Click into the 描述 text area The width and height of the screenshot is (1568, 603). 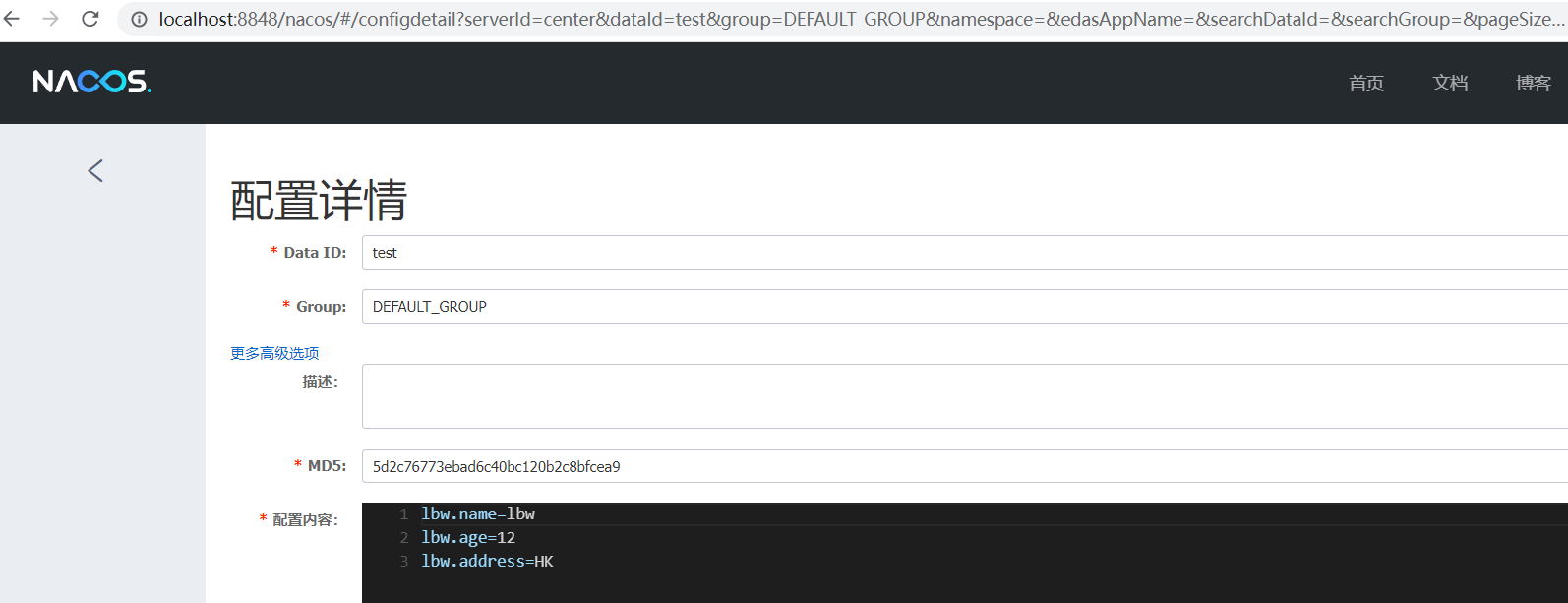965,396
